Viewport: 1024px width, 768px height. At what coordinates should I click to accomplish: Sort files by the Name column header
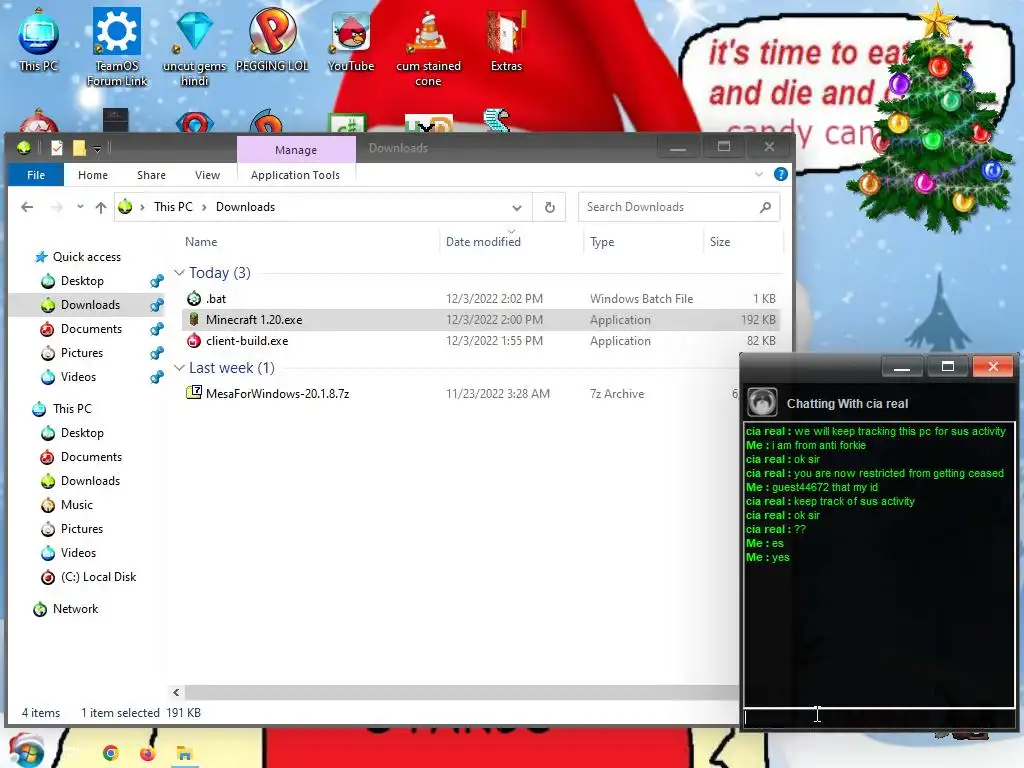[x=201, y=242]
